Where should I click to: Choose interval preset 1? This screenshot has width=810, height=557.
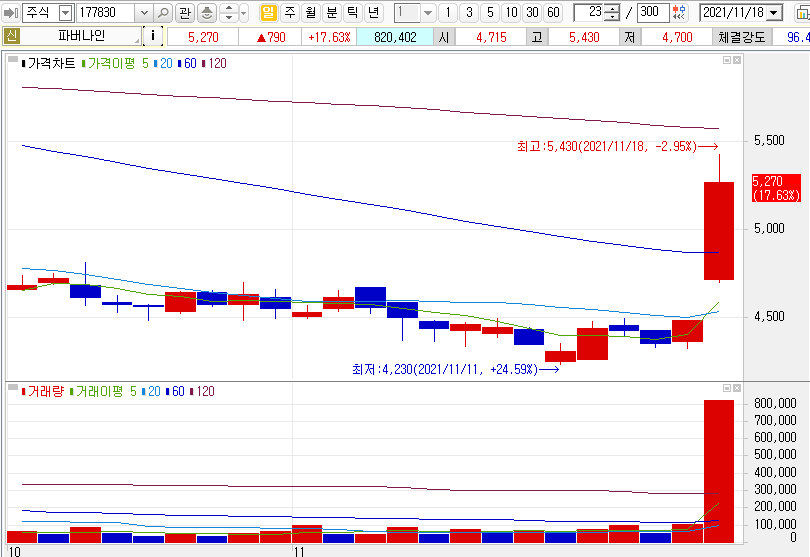tap(448, 12)
